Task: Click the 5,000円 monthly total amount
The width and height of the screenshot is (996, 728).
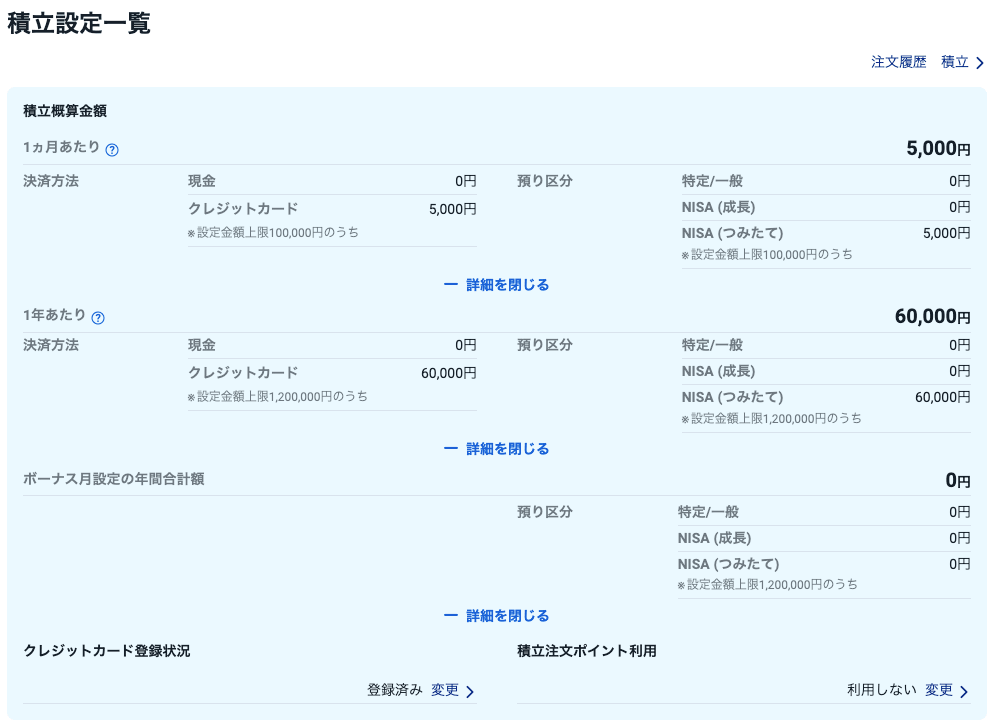Action: coord(937,149)
